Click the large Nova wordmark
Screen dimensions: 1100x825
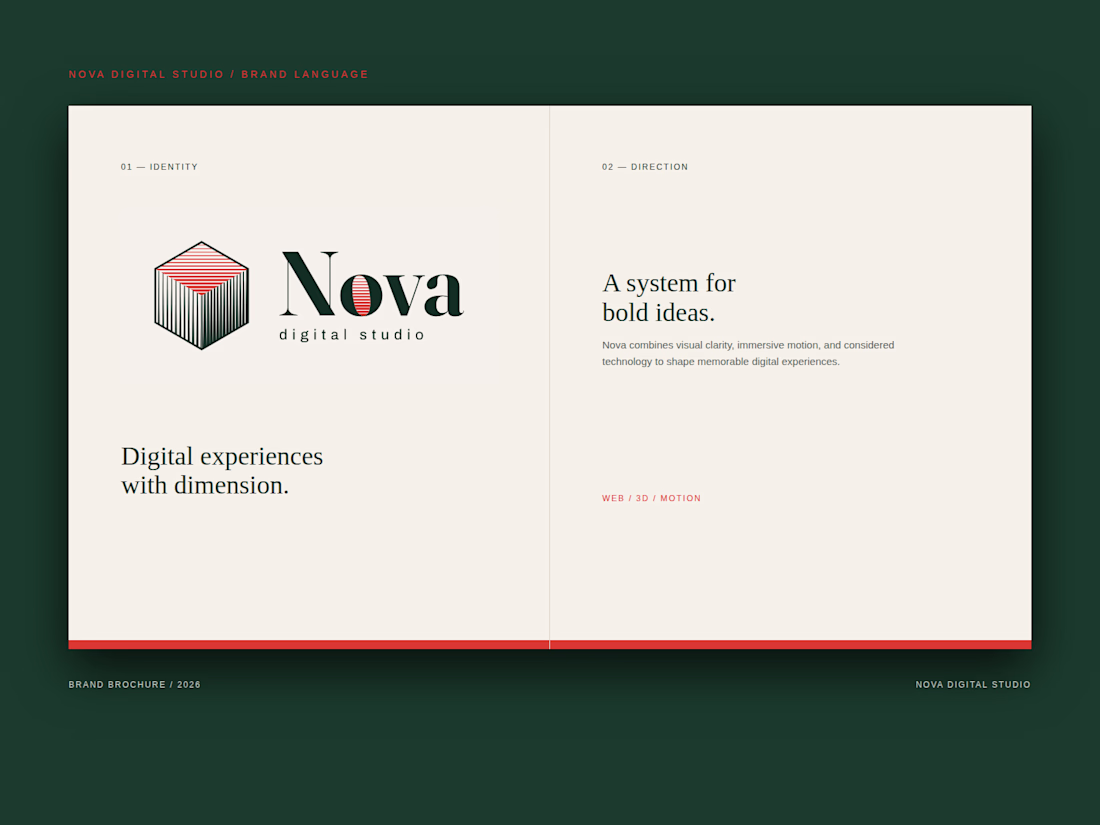372,284
